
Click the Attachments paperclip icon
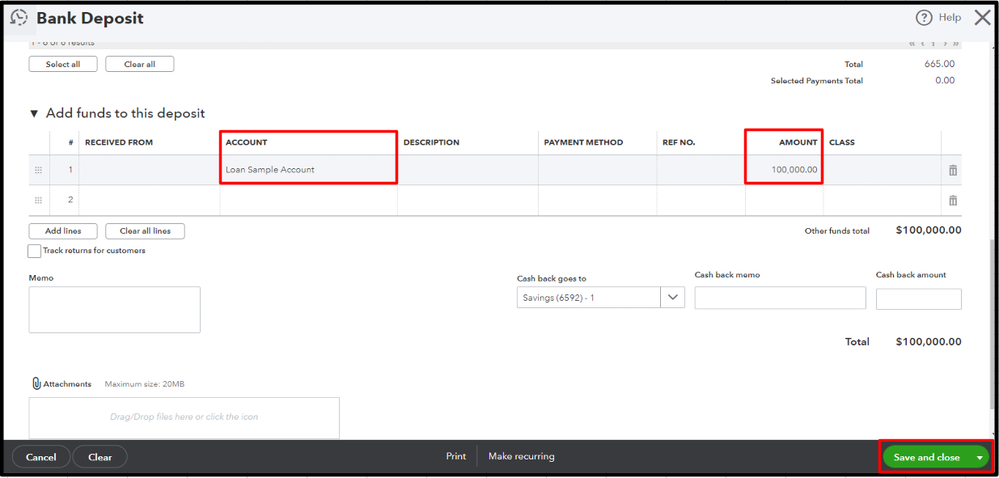36,384
